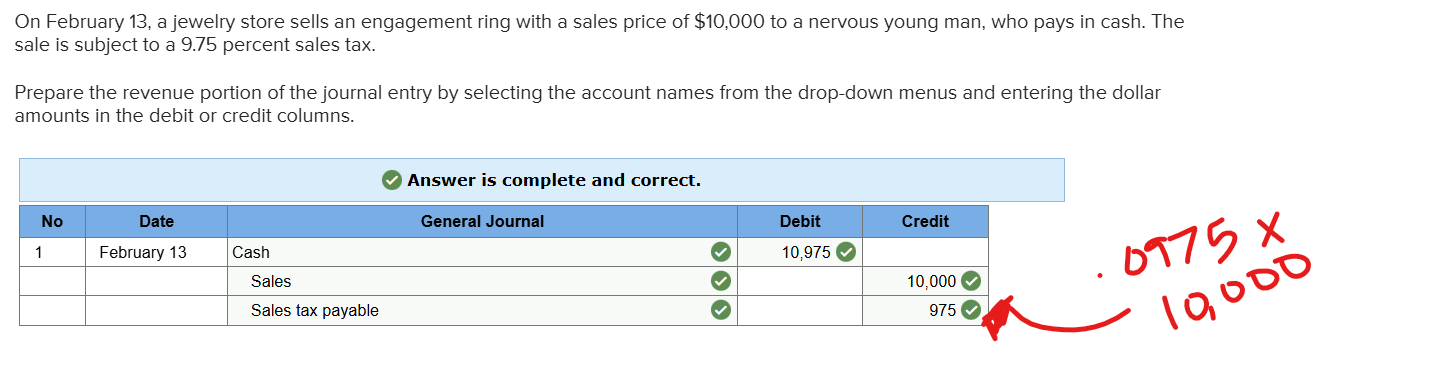1447x386 pixels.
Task: Click the green checkmark beside Cash row
Action: pos(719,252)
